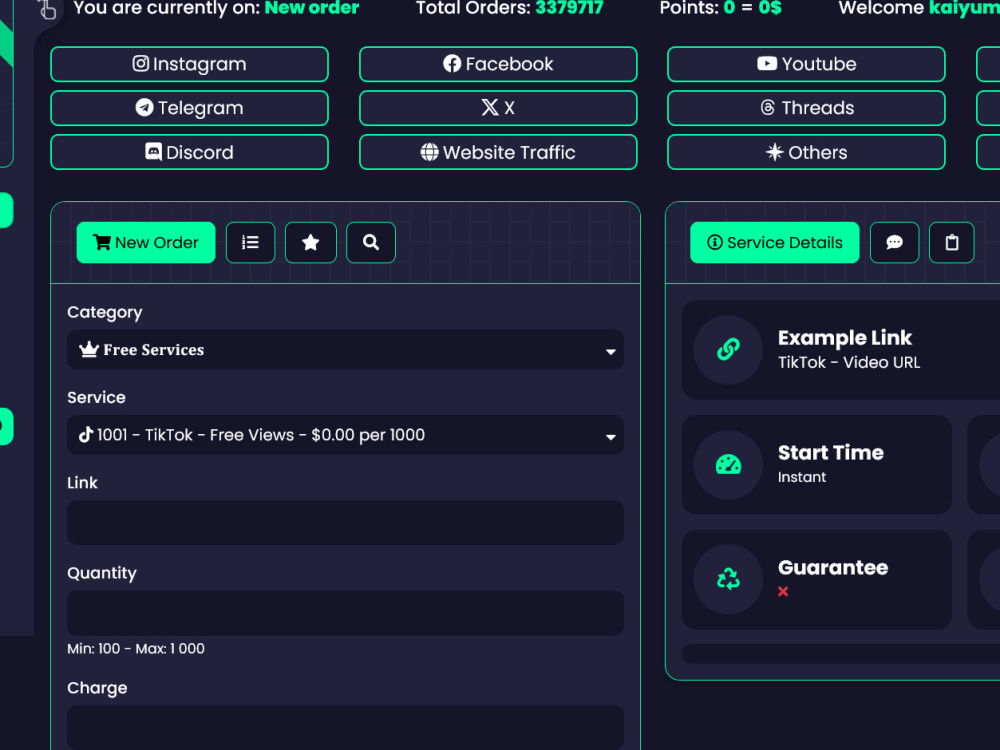Click the Service dropdown arrow
1000x750 pixels.
[610, 437]
